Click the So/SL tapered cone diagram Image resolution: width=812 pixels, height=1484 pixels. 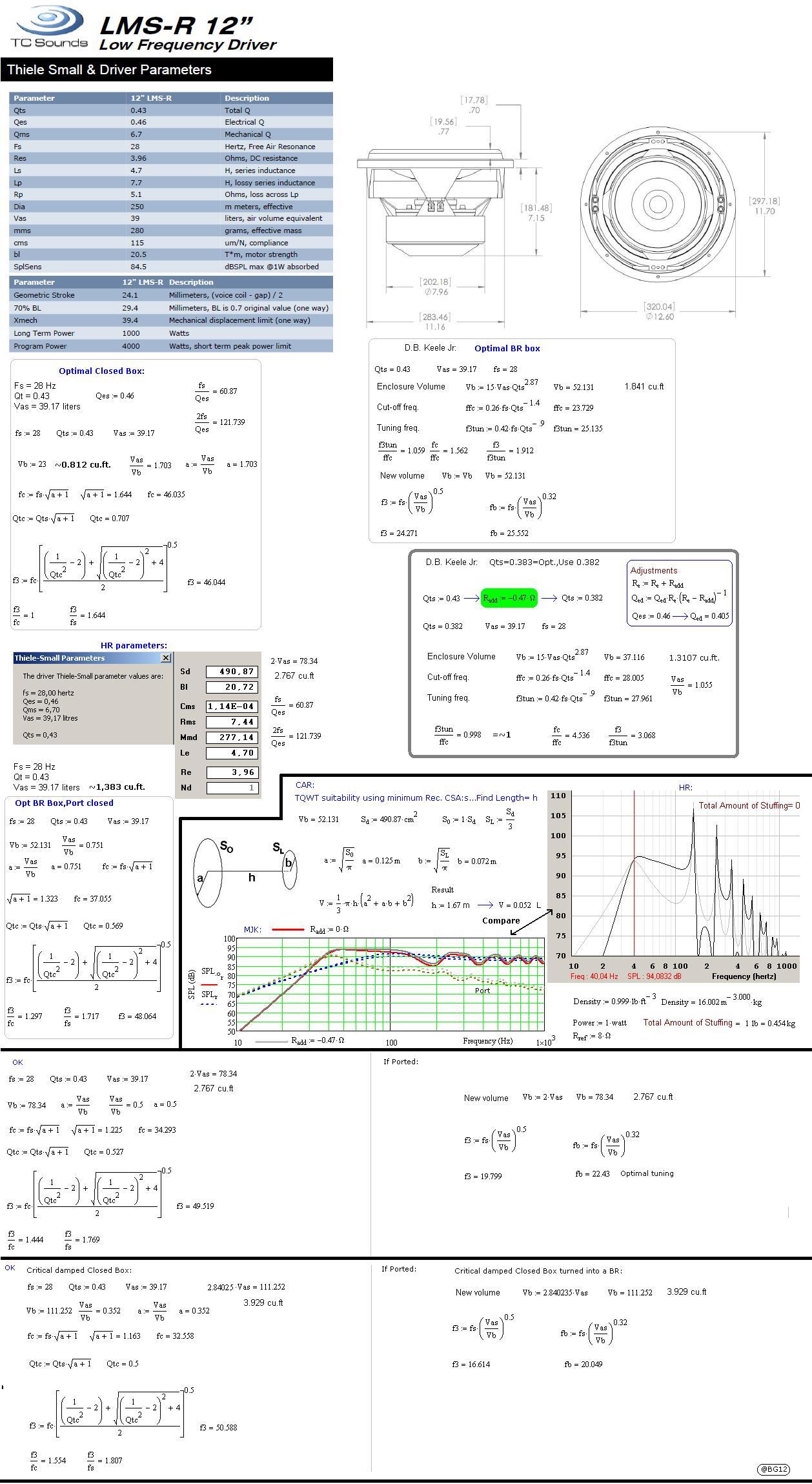(x=246, y=872)
